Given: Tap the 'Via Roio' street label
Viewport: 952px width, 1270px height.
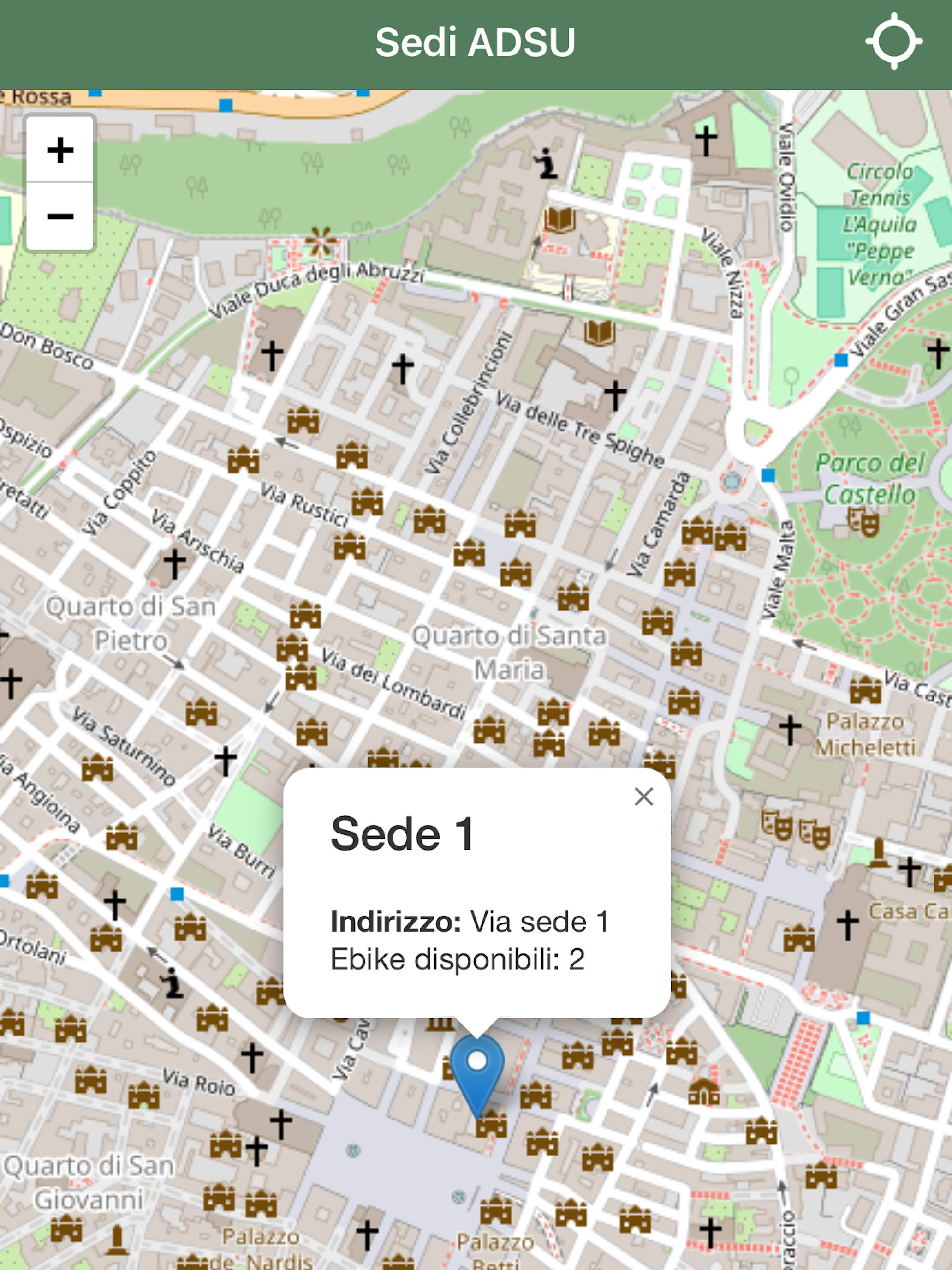Looking at the screenshot, I should coord(198,1082).
